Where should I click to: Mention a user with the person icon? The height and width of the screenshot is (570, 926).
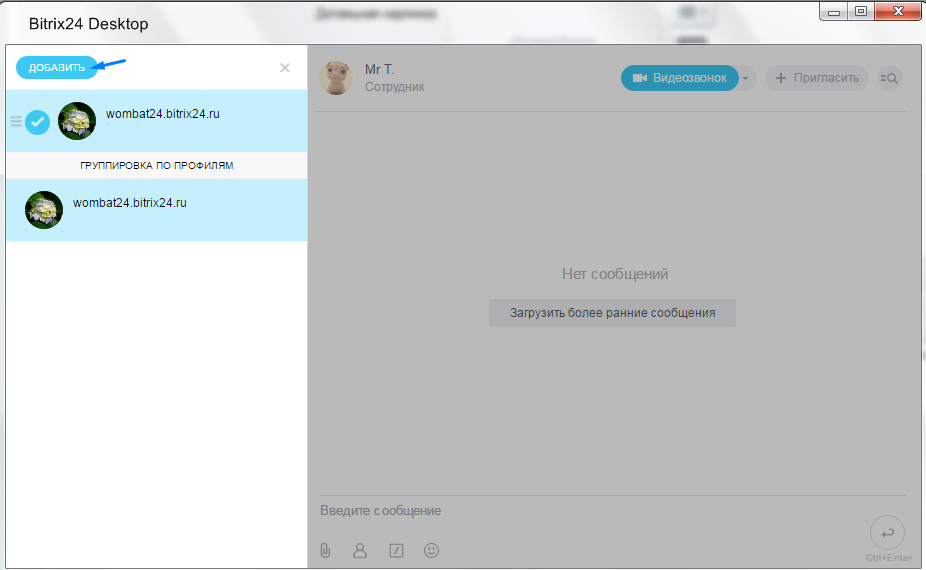[360, 551]
